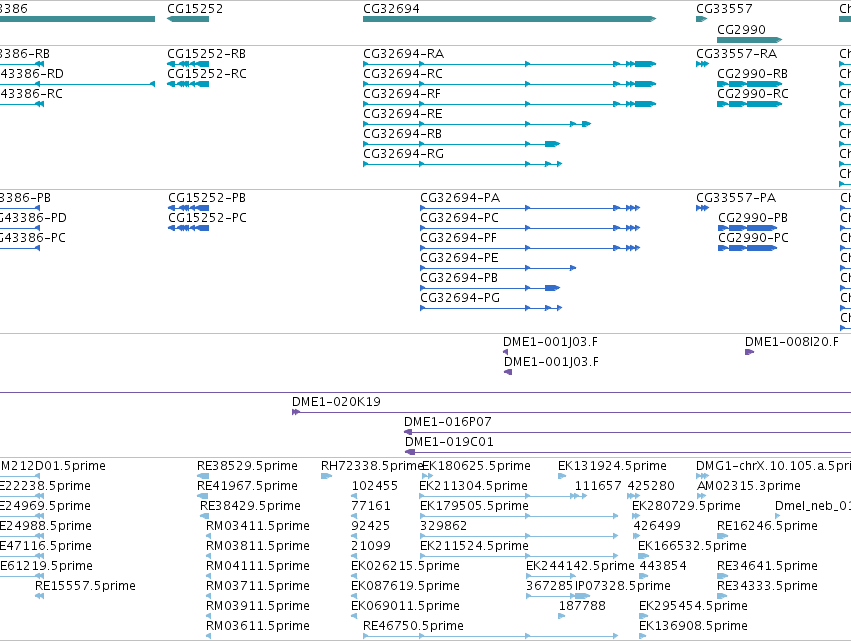Viewport: 851px width, 641px height.
Task: Pick EST RM04111.5prime
Action: [x=258, y=567]
